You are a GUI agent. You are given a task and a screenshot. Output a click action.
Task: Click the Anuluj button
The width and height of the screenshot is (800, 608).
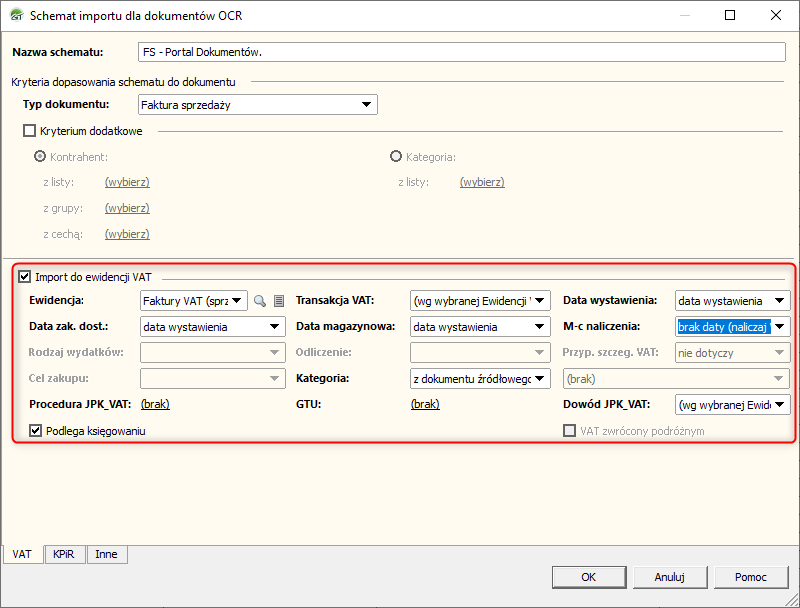tap(670, 577)
